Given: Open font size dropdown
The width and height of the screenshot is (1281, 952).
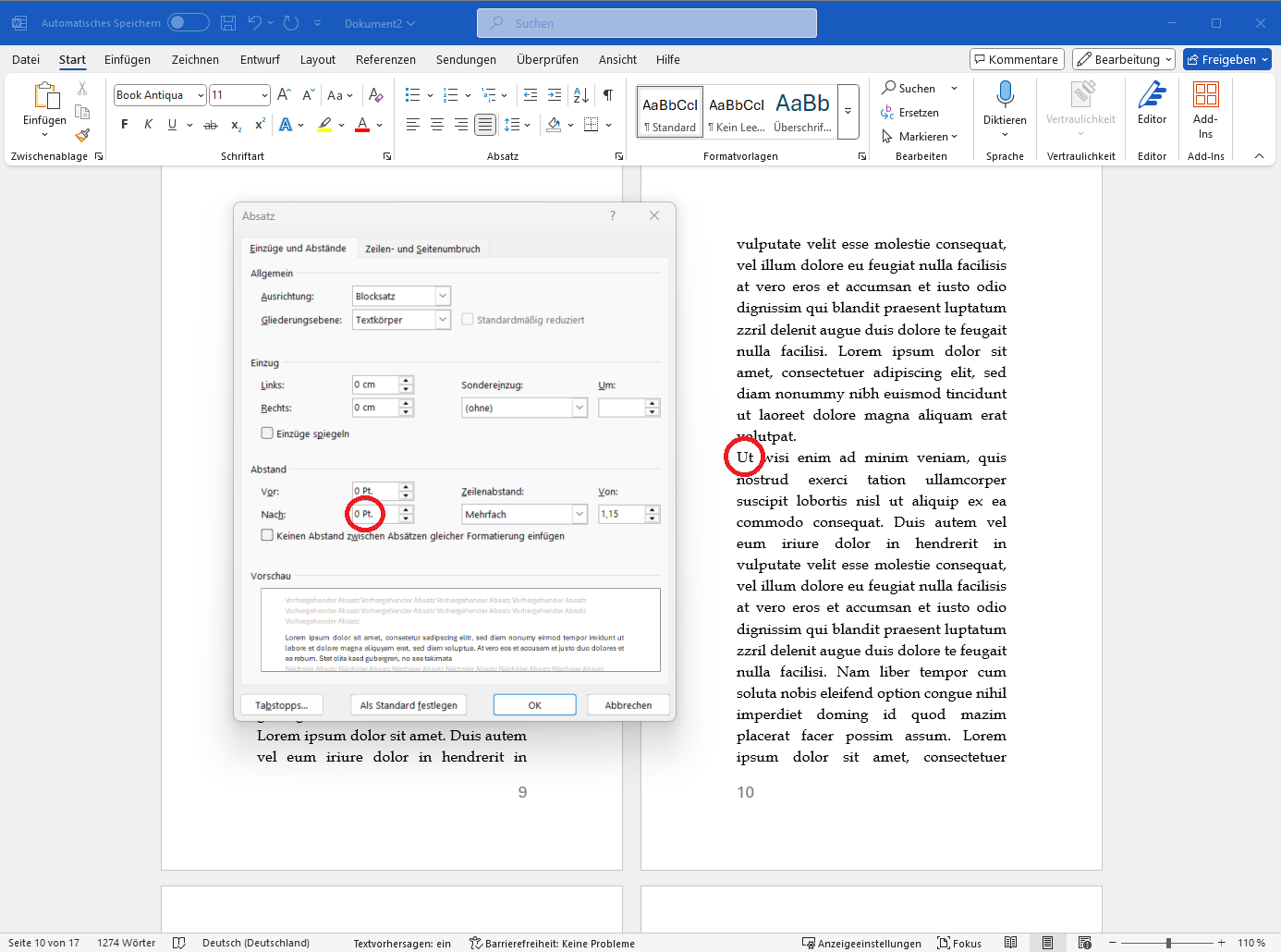Looking at the screenshot, I should coord(264,95).
